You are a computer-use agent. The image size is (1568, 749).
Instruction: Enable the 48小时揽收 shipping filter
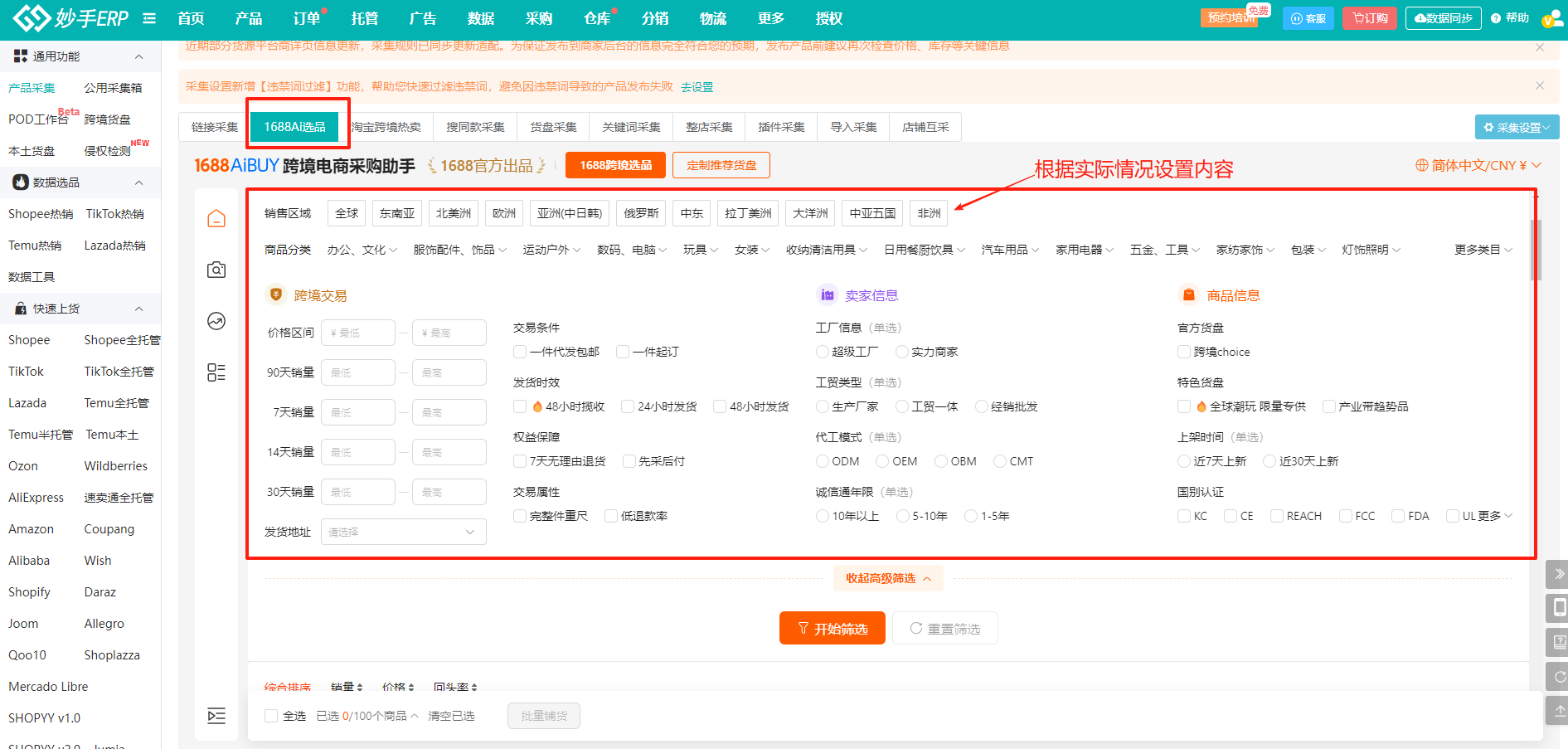pos(520,406)
